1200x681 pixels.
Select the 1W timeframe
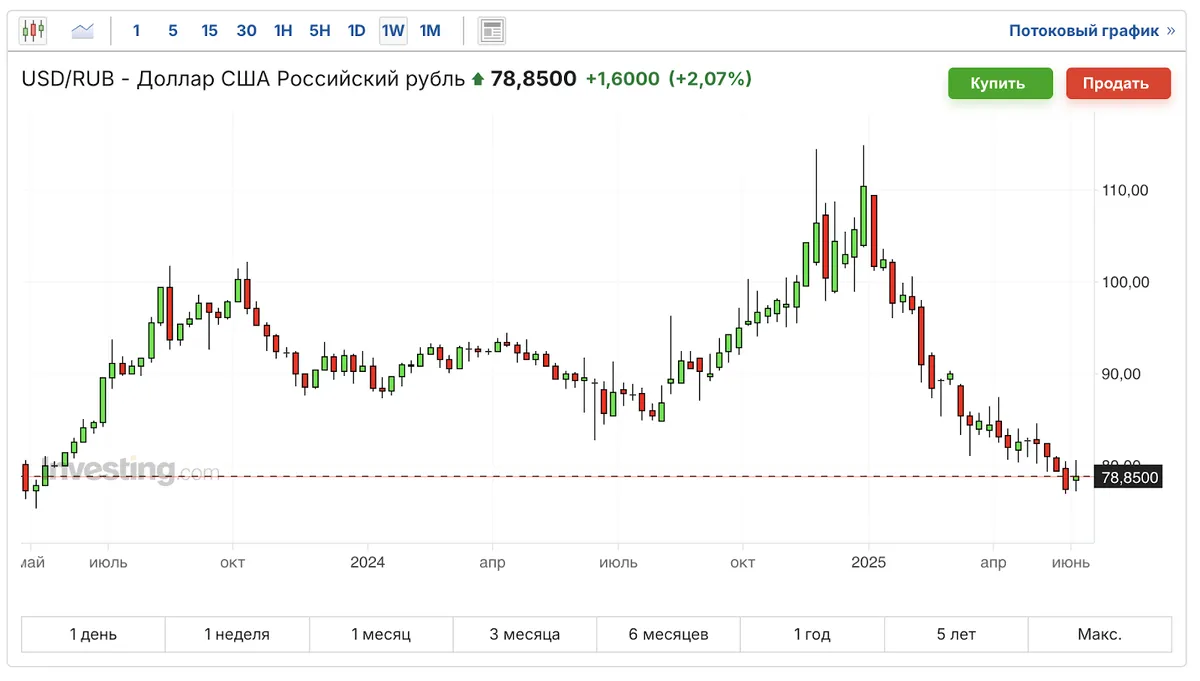pos(393,31)
